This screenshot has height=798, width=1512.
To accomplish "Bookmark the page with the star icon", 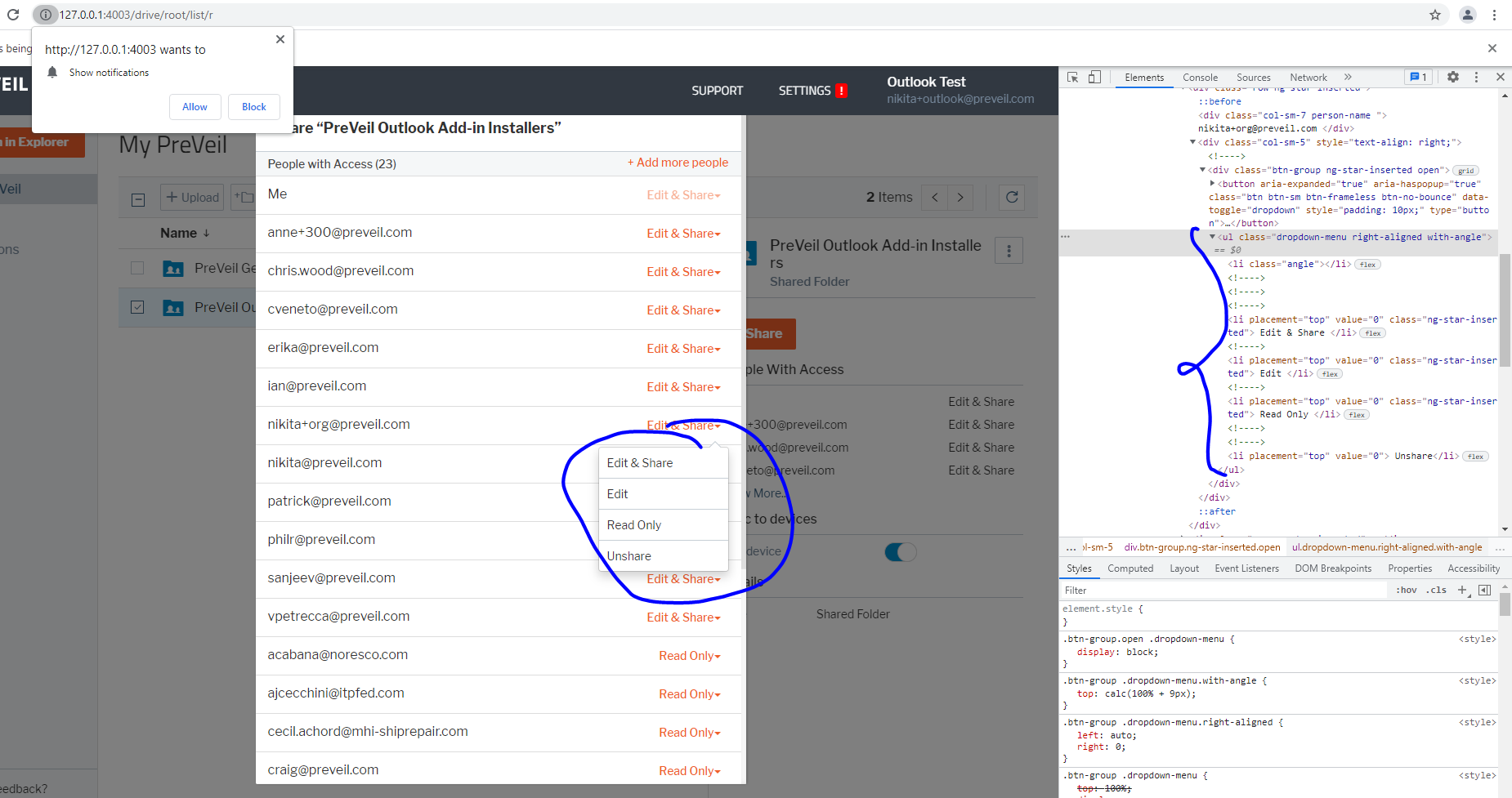I will pos(1434,15).
